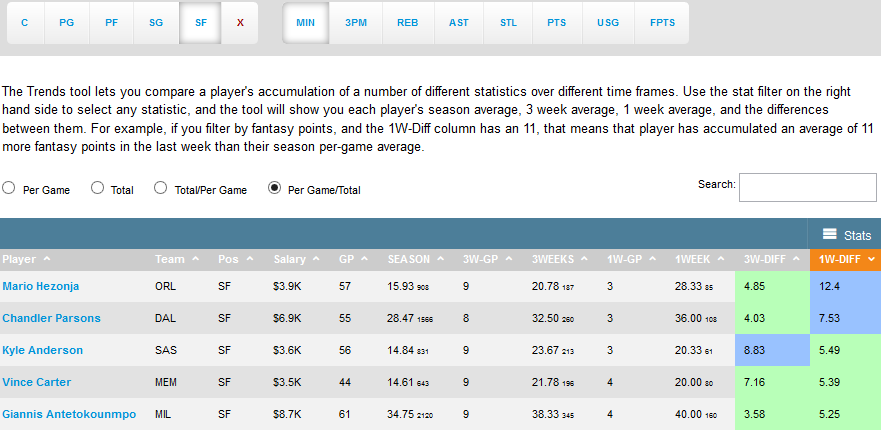Switch stat filter to 3PM

tap(356, 23)
